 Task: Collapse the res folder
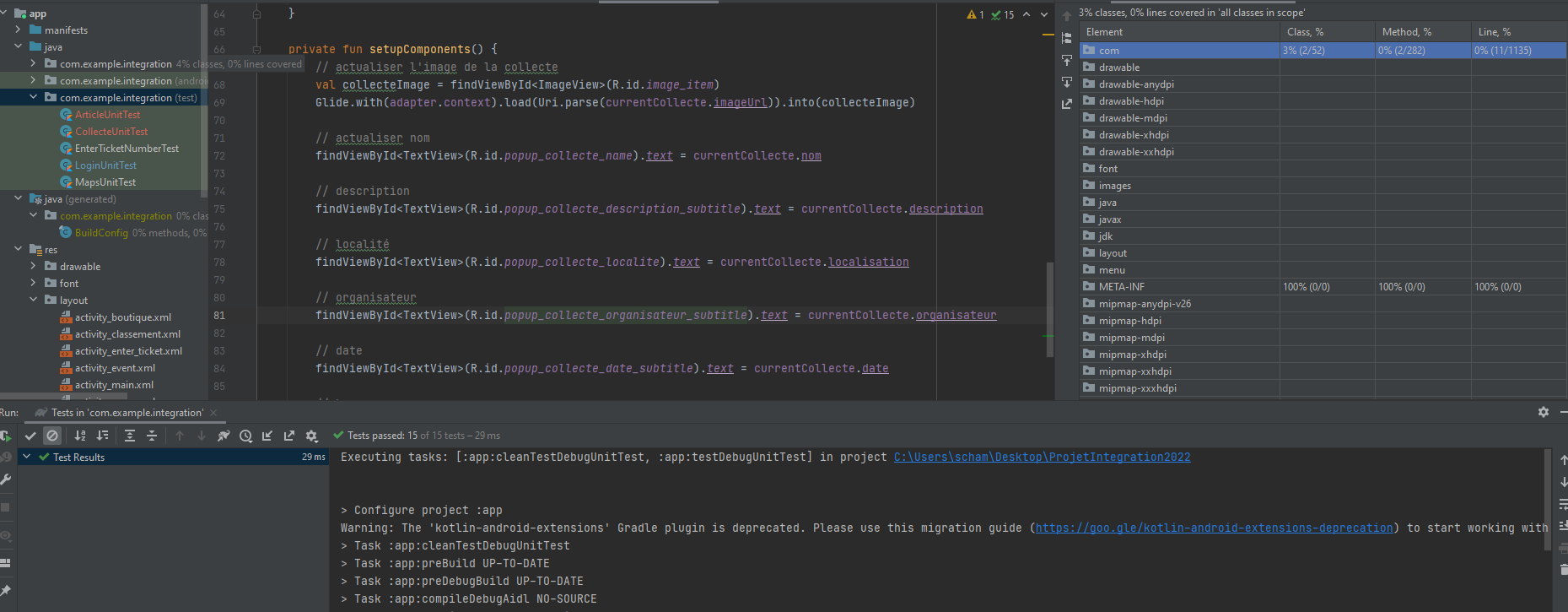19,249
